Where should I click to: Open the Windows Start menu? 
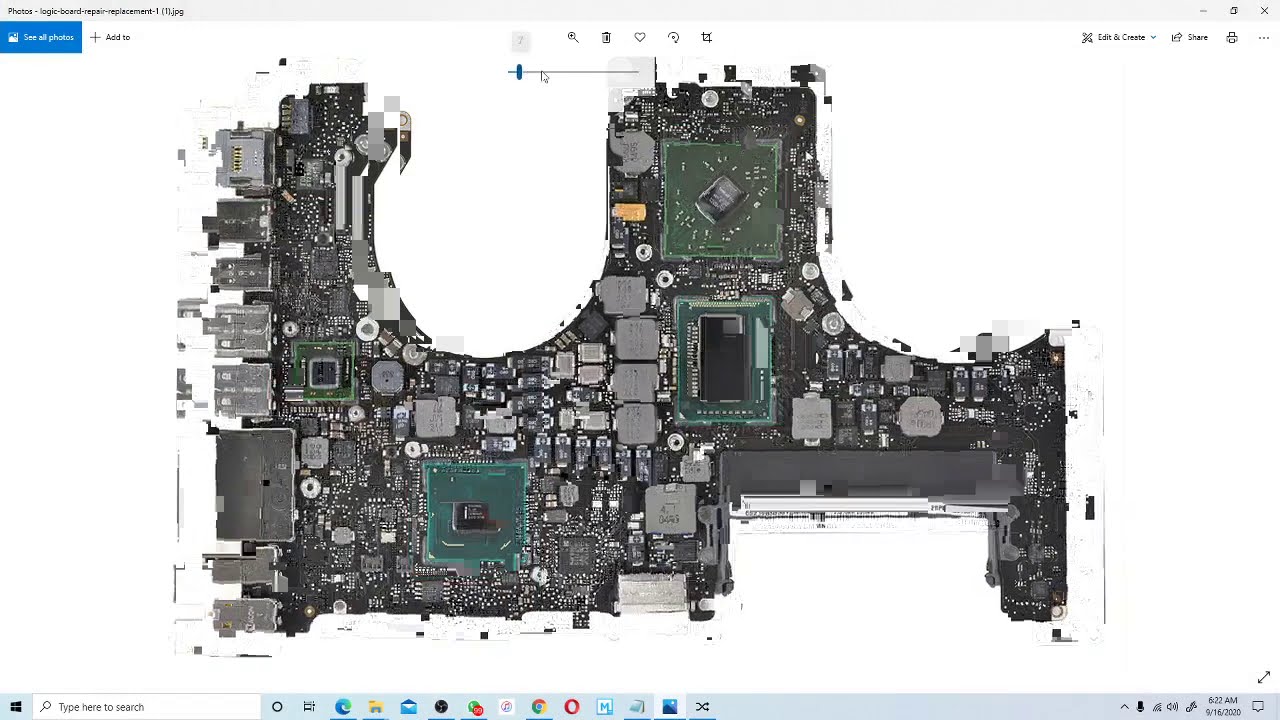pos(16,707)
